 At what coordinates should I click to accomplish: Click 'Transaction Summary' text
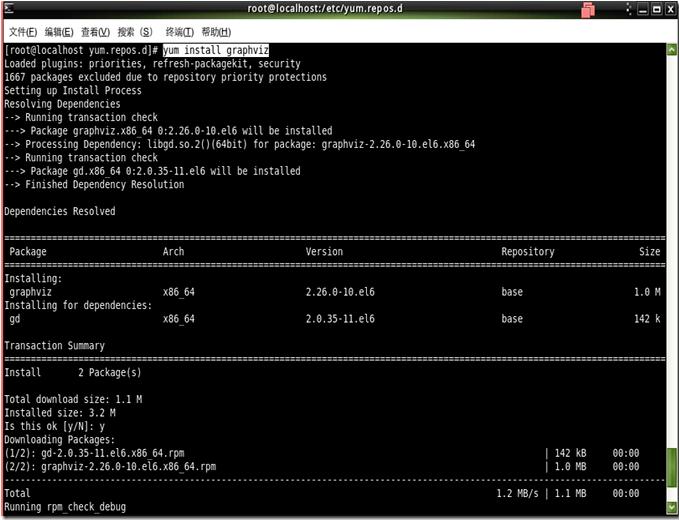coord(55,346)
